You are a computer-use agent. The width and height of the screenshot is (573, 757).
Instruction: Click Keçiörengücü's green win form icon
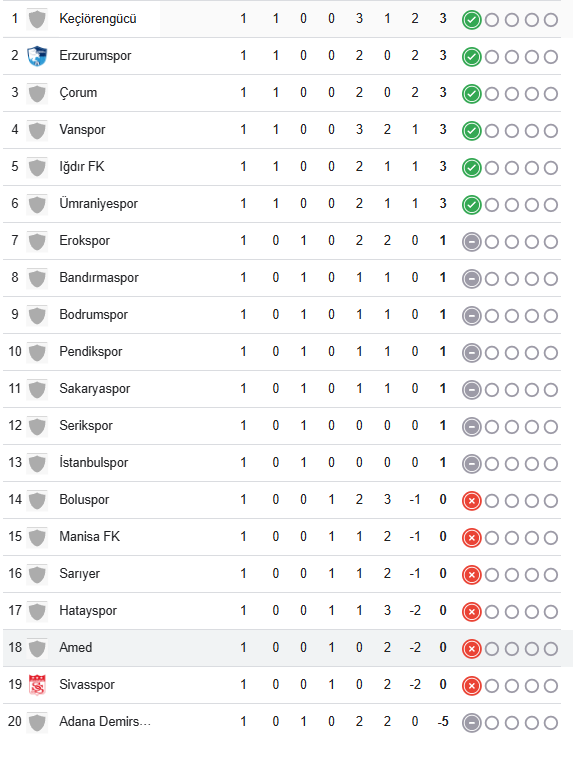(x=472, y=20)
